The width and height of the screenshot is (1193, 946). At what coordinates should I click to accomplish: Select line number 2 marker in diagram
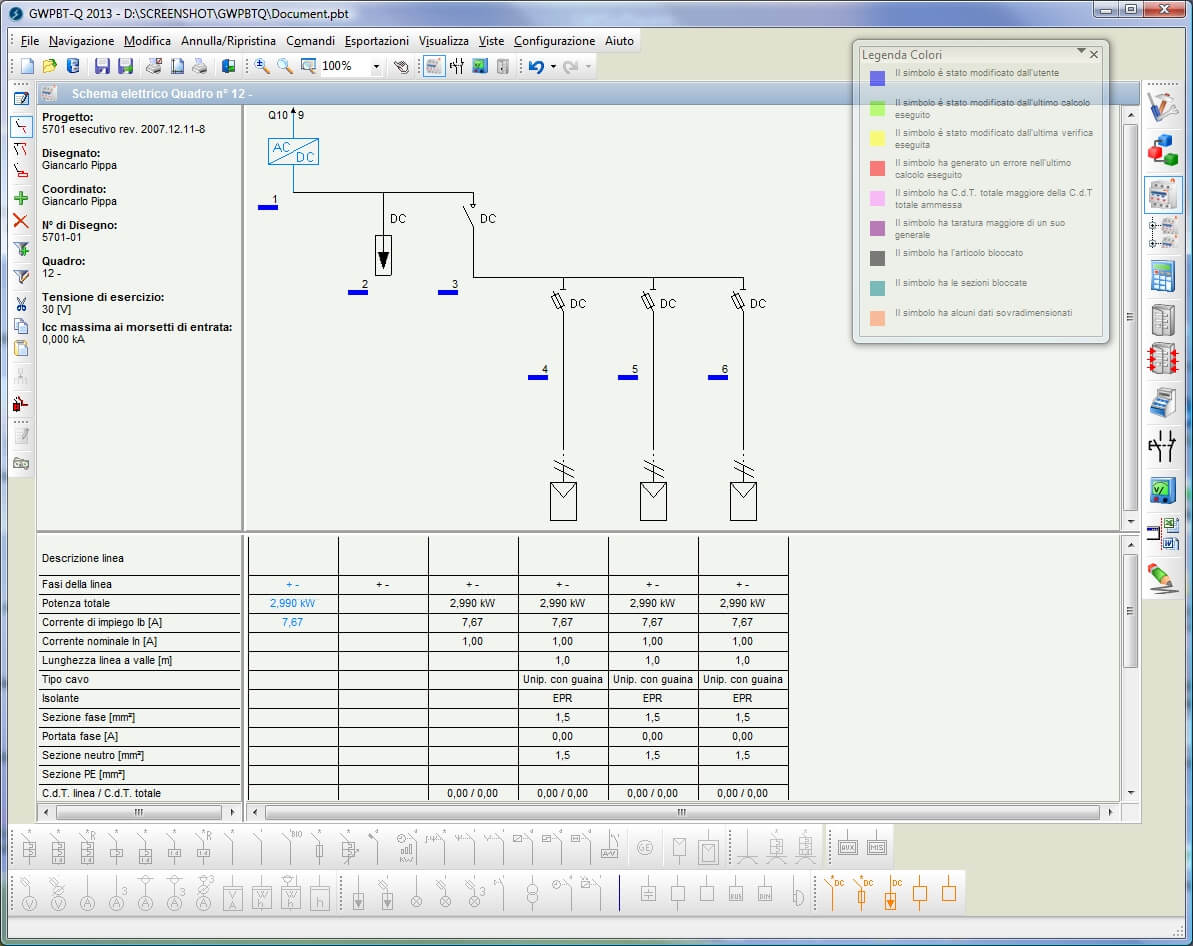(358, 287)
